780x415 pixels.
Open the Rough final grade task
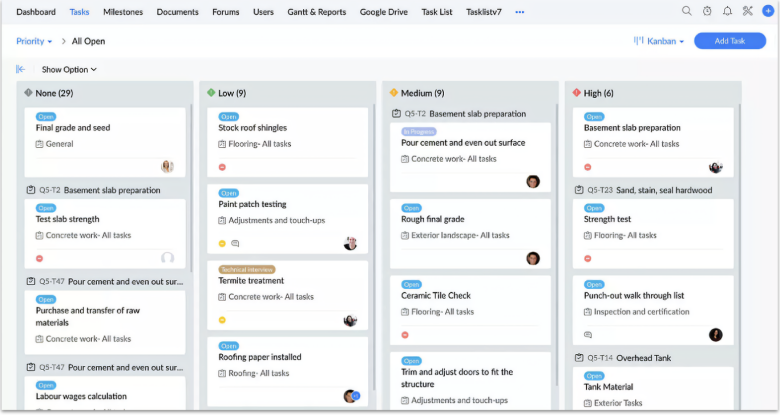[x=433, y=219]
